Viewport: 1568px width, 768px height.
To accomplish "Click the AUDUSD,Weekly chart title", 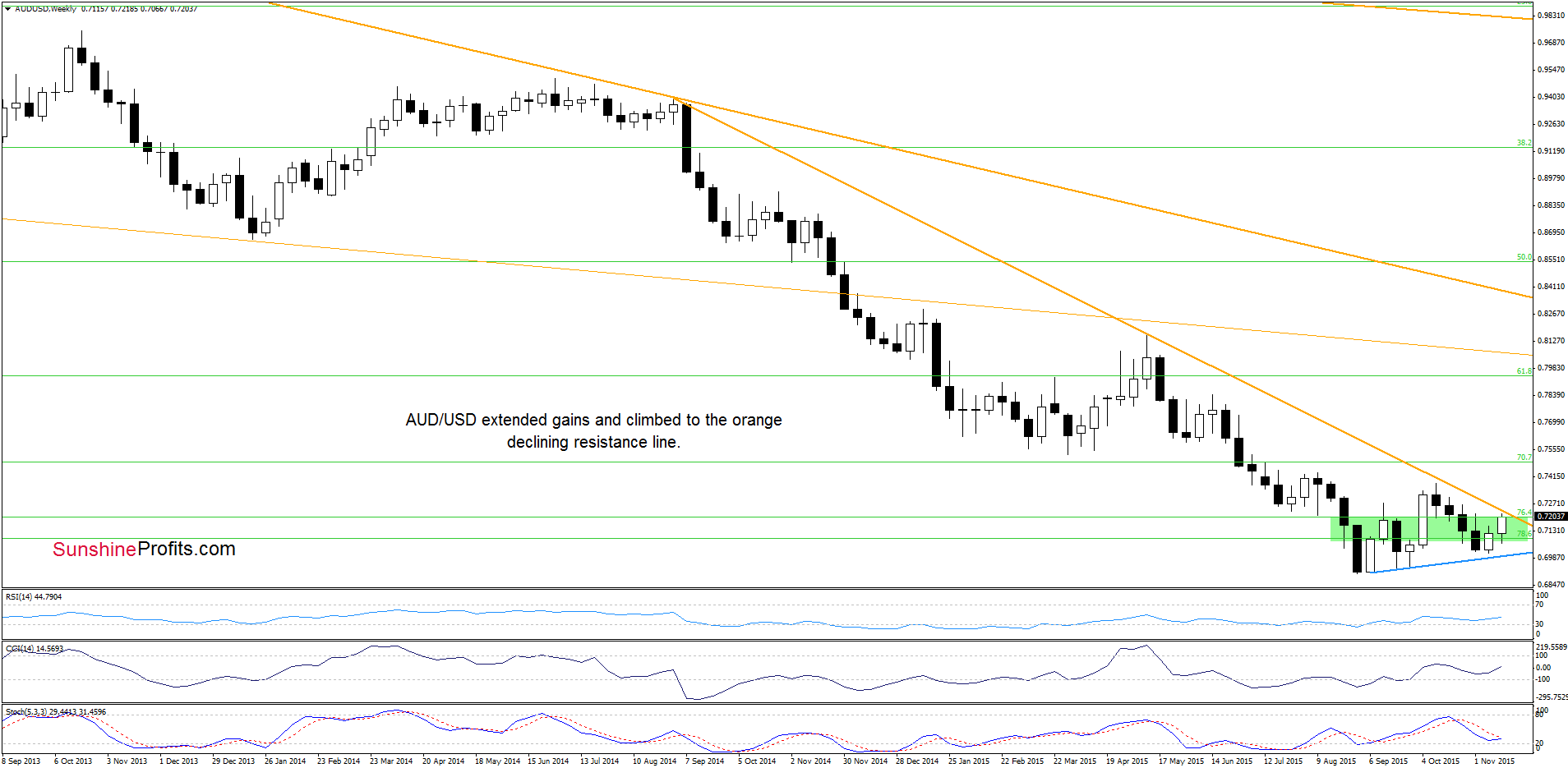I will pos(45,9).
